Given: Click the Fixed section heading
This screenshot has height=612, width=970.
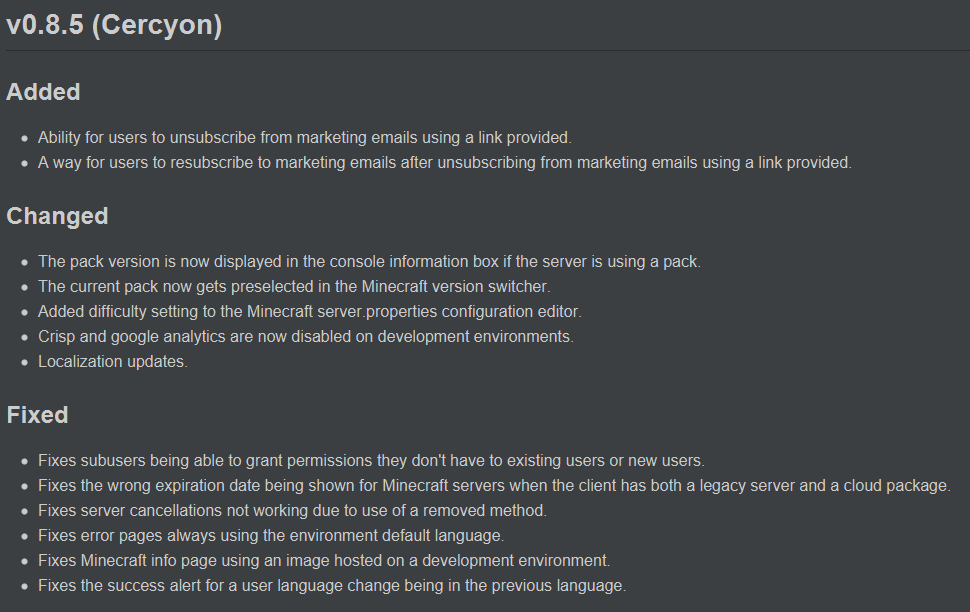Looking at the screenshot, I should [37, 415].
